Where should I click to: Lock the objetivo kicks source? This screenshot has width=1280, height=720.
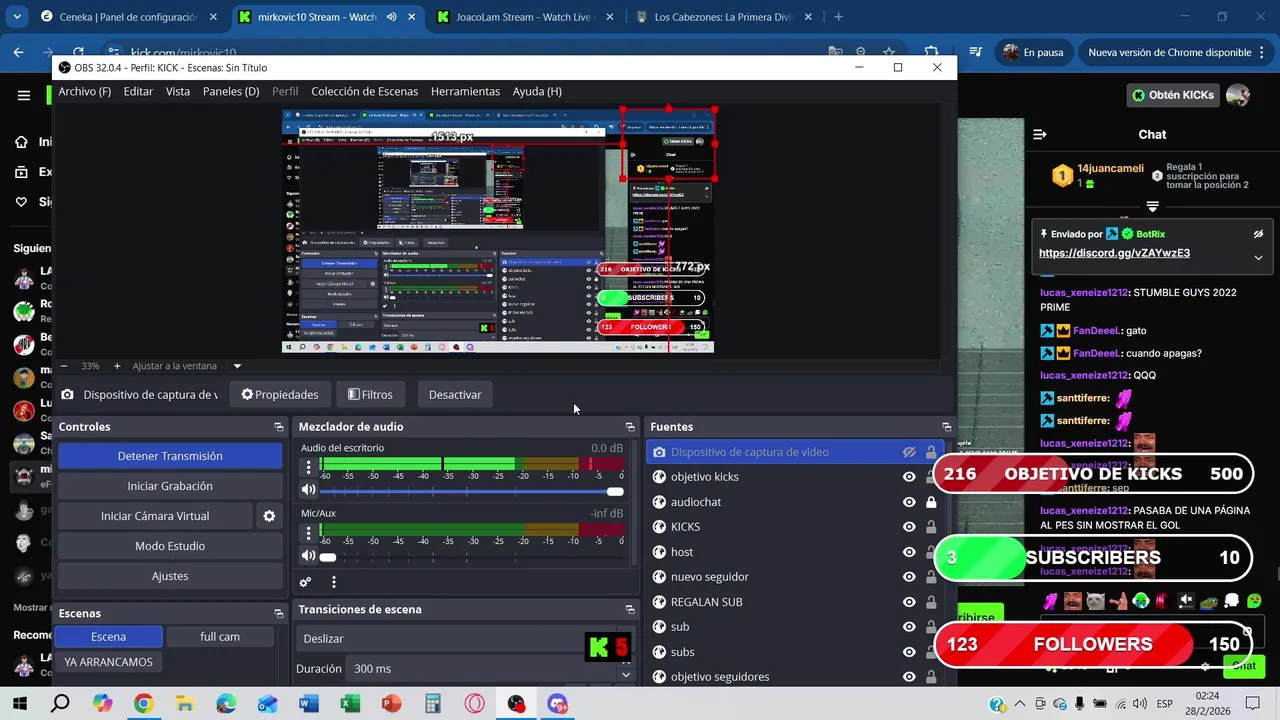931,477
